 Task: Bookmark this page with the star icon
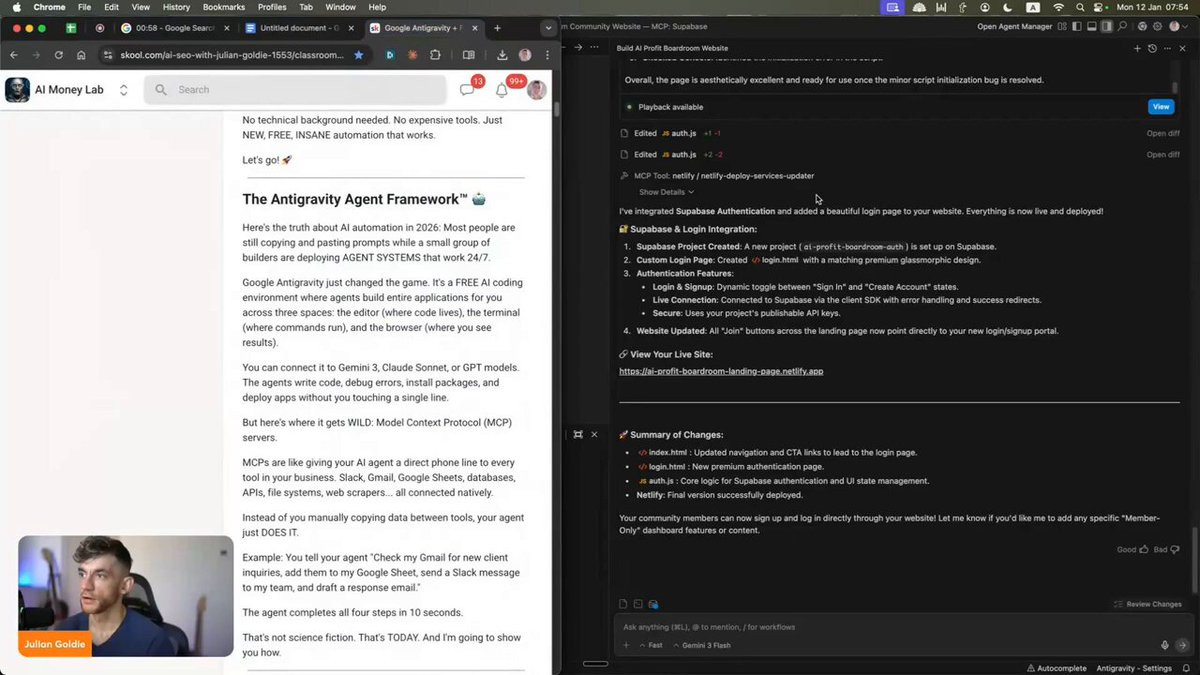(359, 55)
